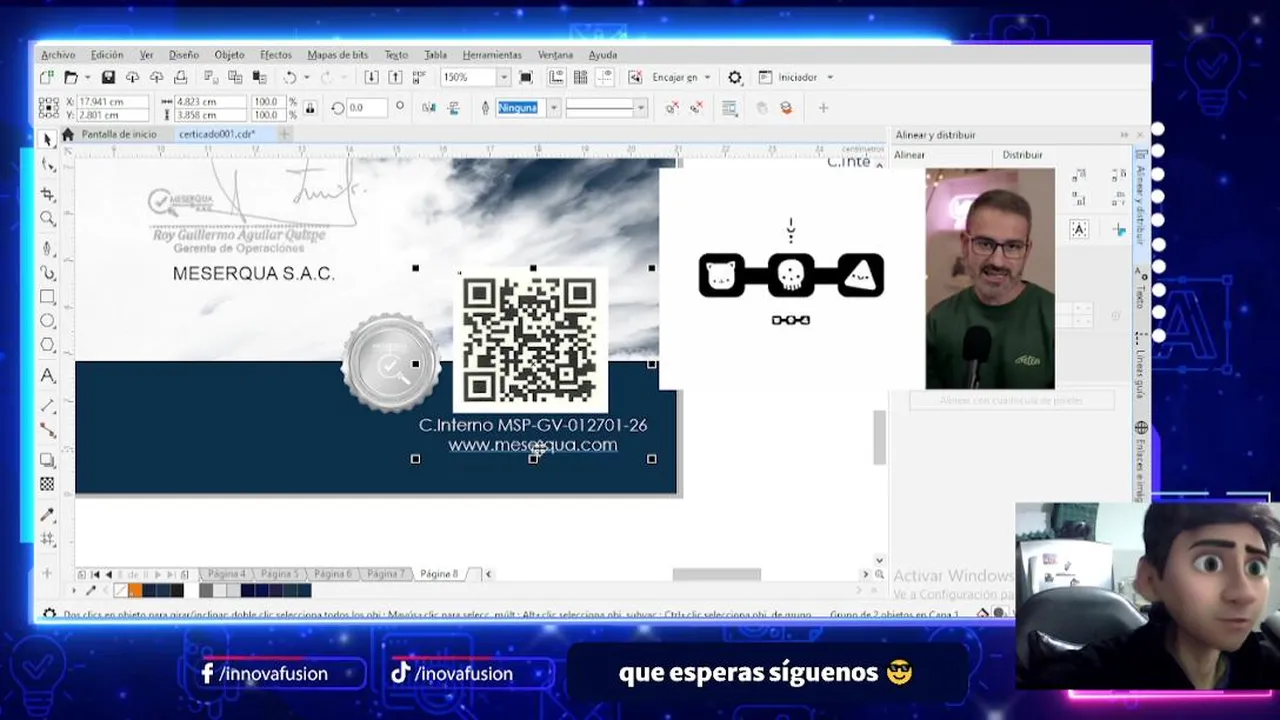Screen dimensions: 1280x720
Task: Click the New document icon
Action: click(x=47, y=77)
